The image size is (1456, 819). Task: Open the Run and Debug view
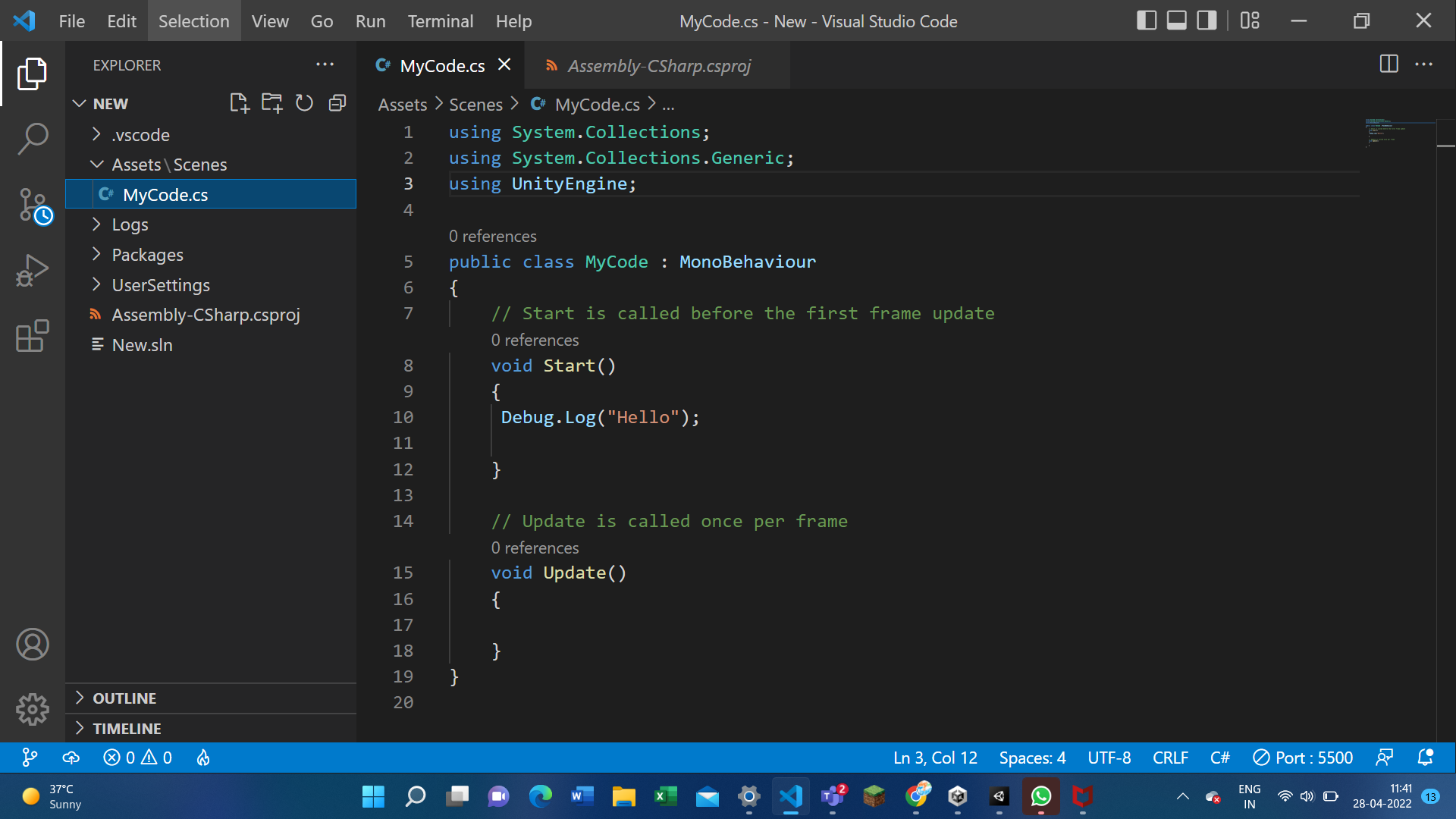(x=33, y=270)
